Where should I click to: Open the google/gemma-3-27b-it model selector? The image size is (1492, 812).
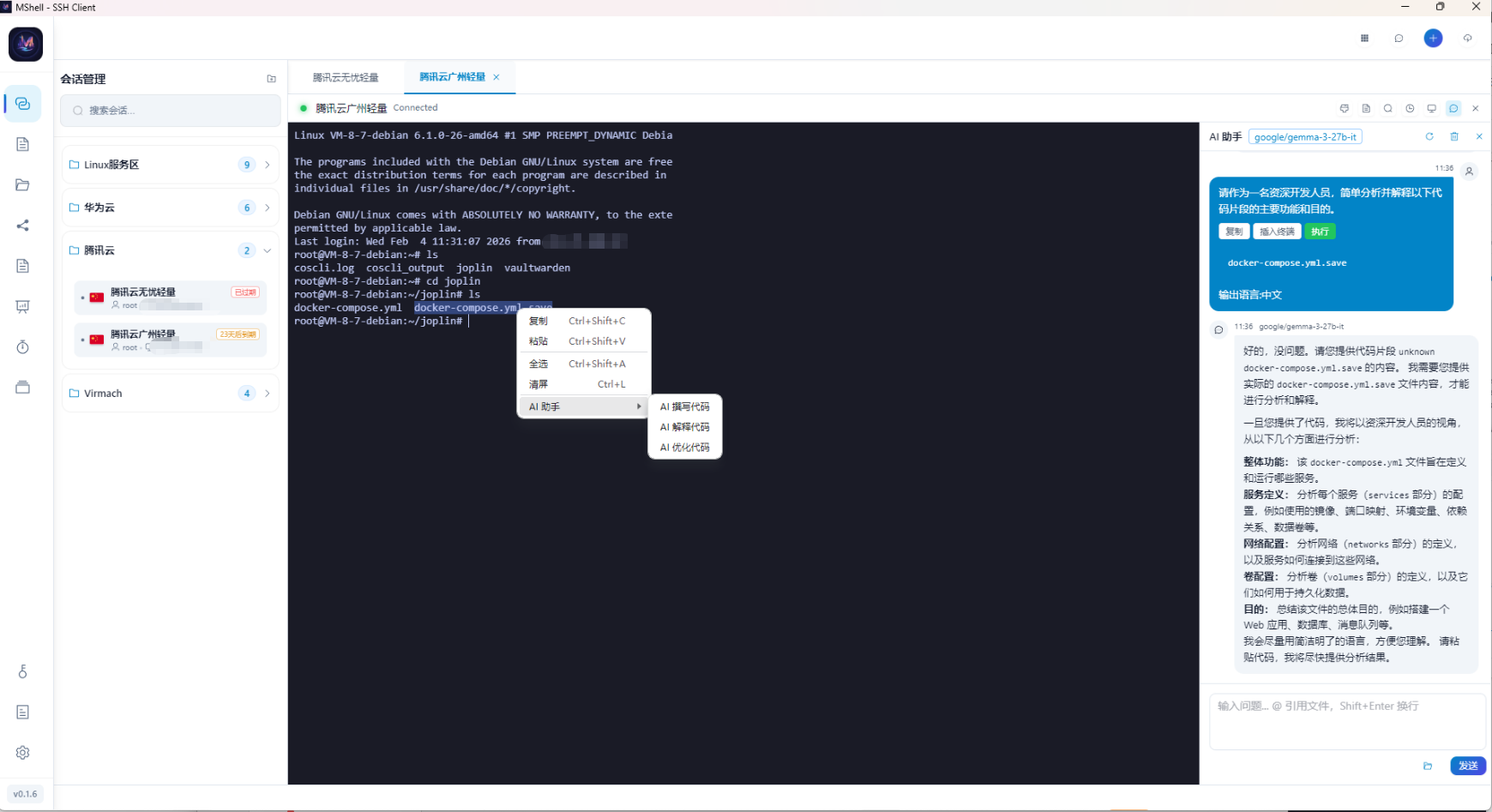click(x=1305, y=137)
